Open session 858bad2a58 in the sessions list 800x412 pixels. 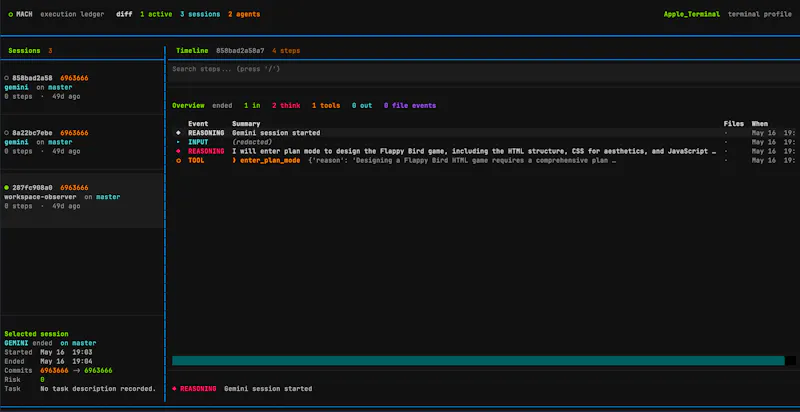coord(82,87)
